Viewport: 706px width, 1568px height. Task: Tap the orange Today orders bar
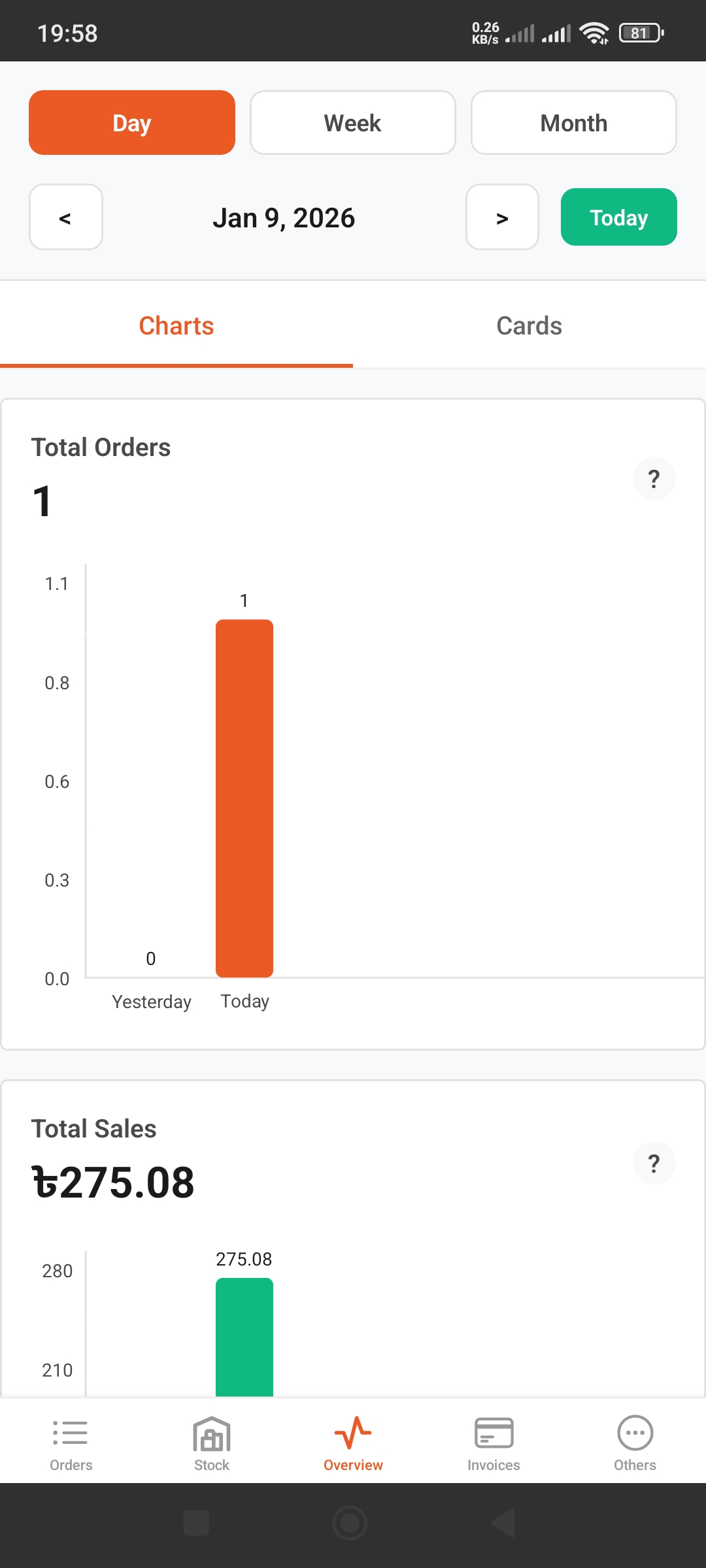tap(244, 797)
